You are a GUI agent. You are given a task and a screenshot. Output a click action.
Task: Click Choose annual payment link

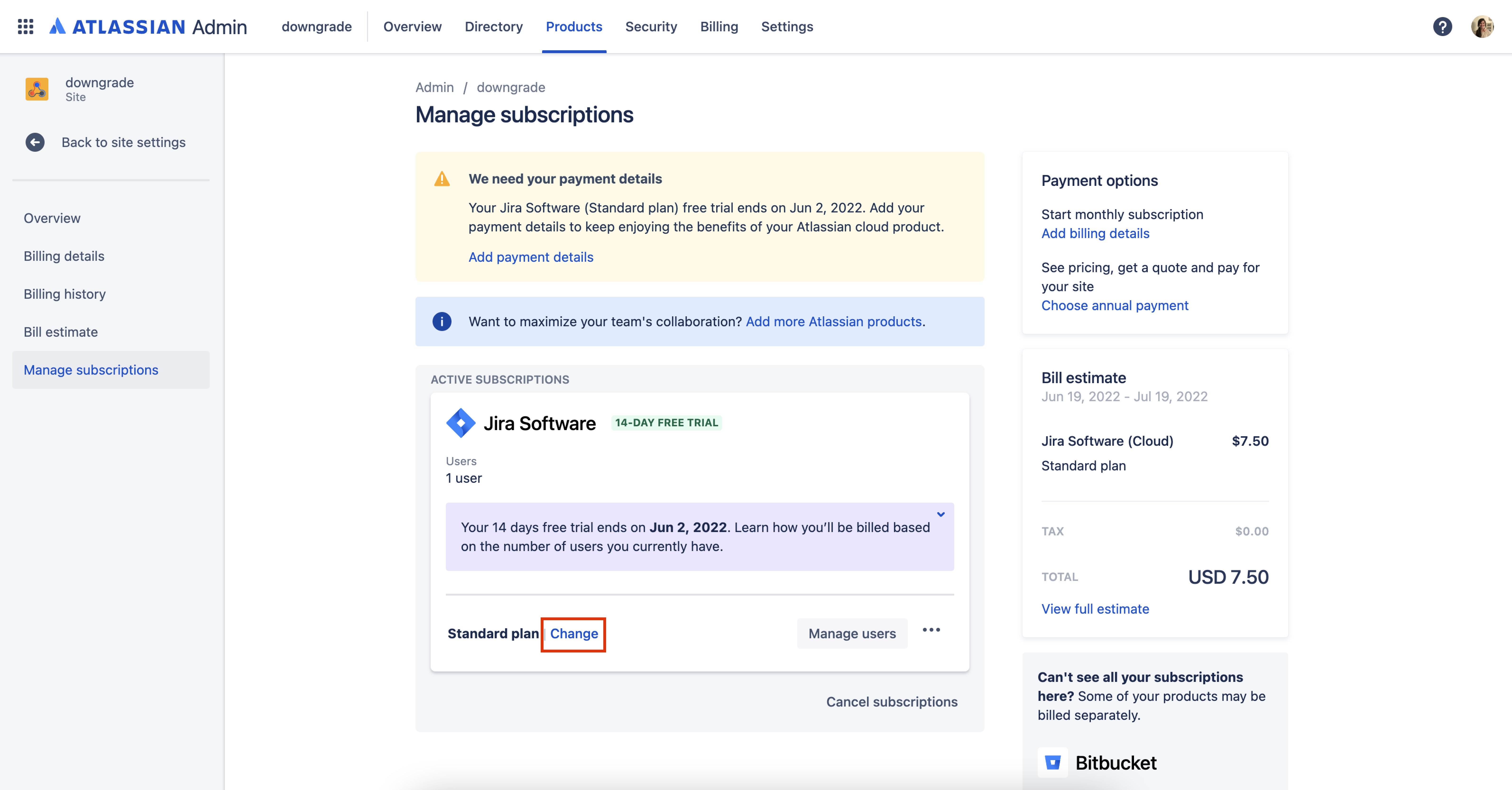tap(1115, 306)
